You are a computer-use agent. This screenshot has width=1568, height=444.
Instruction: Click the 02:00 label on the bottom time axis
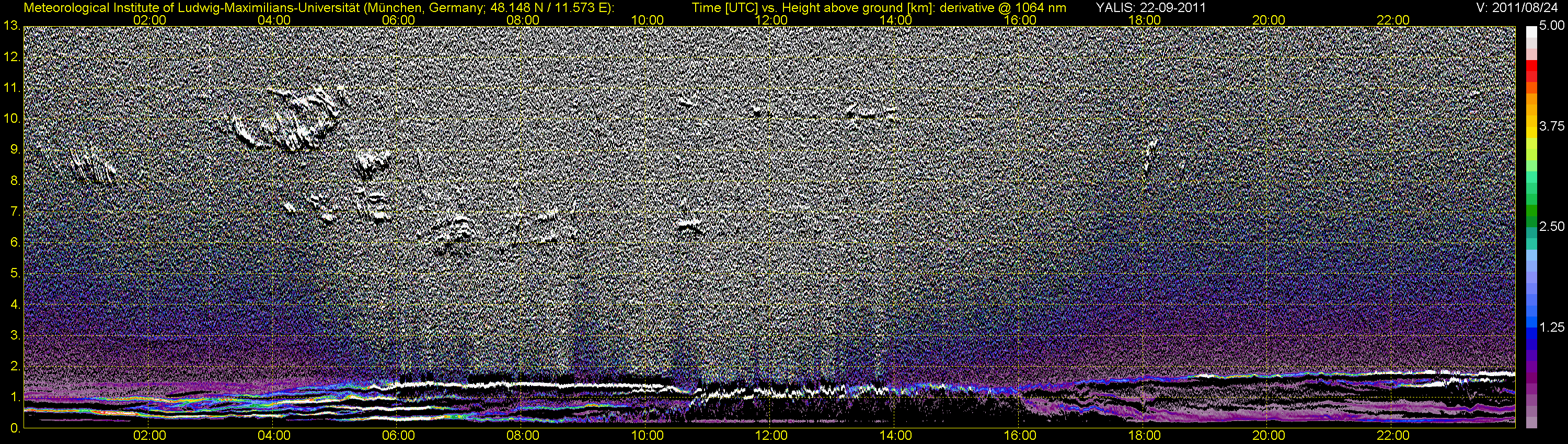pos(149,436)
